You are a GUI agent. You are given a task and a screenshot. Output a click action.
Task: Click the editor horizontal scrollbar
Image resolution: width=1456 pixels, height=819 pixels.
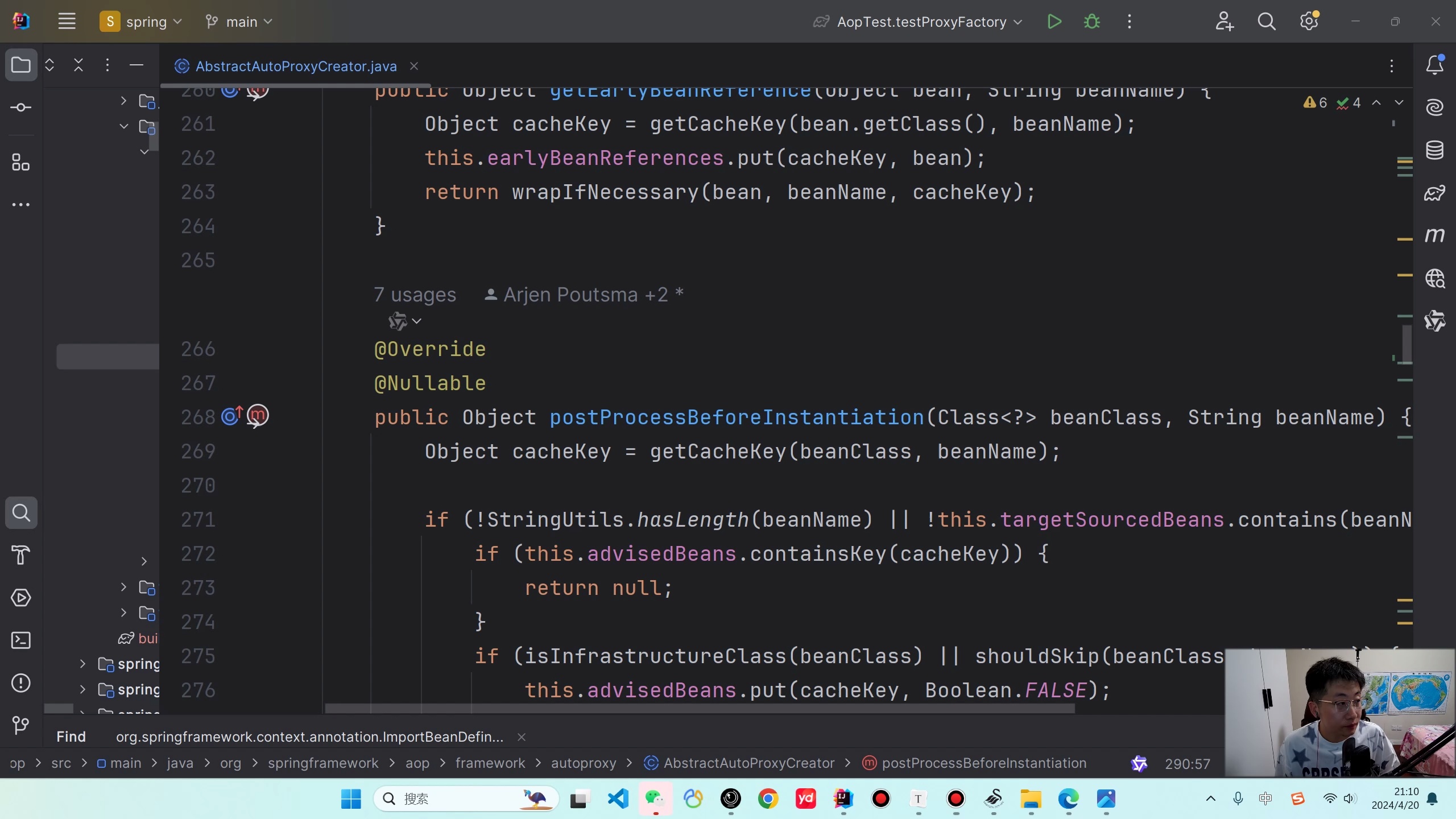(x=700, y=709)
